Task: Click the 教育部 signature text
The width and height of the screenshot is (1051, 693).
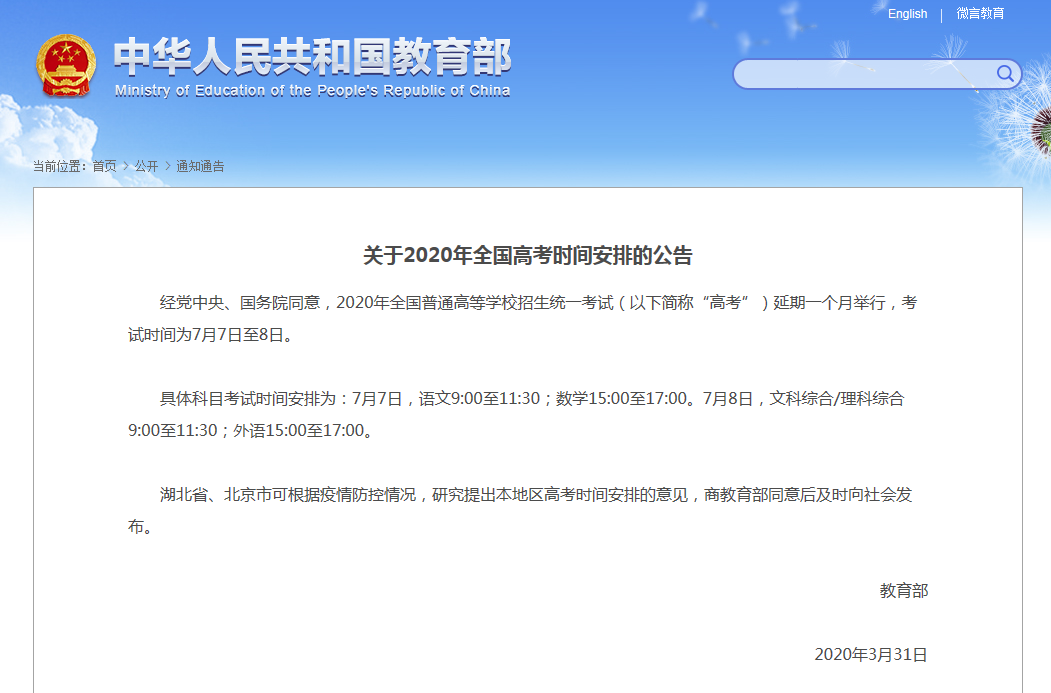Action: pyautogui.click(x=903, y=591)
